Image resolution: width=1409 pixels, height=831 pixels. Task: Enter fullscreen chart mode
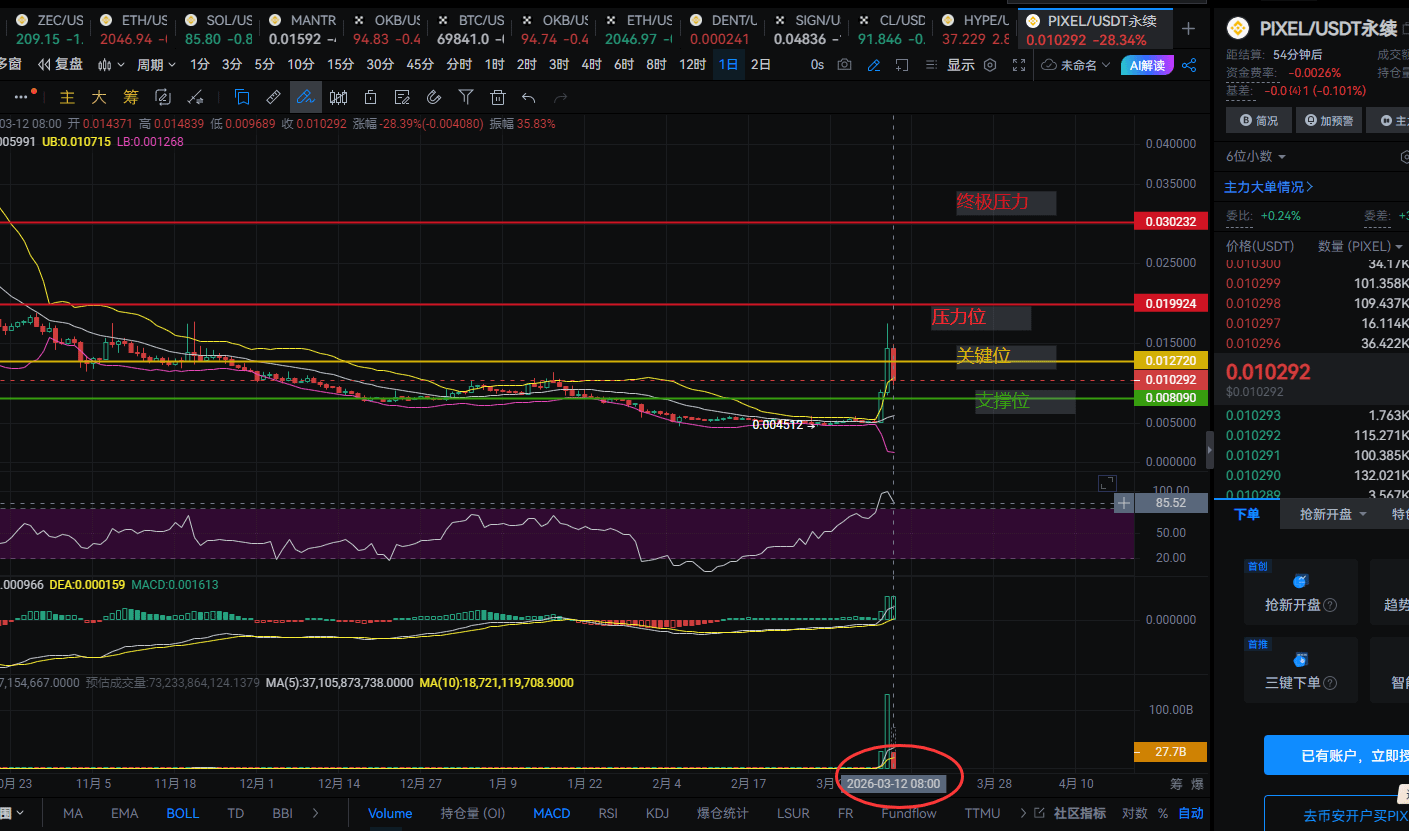click(1019, 65)
